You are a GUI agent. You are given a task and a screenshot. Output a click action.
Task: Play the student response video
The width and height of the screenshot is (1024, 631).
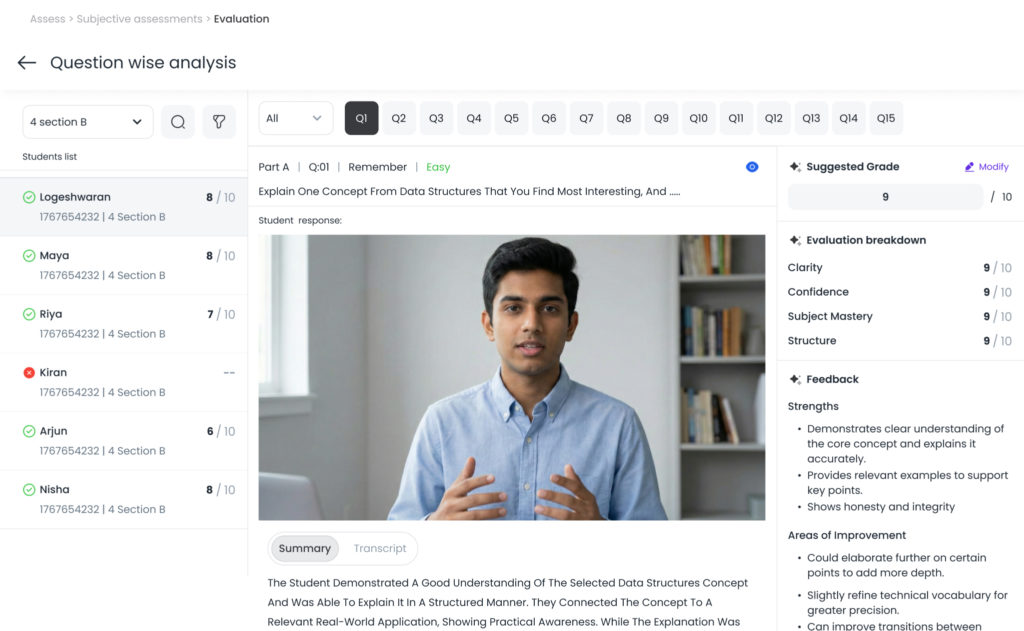(x=511, y=378)
